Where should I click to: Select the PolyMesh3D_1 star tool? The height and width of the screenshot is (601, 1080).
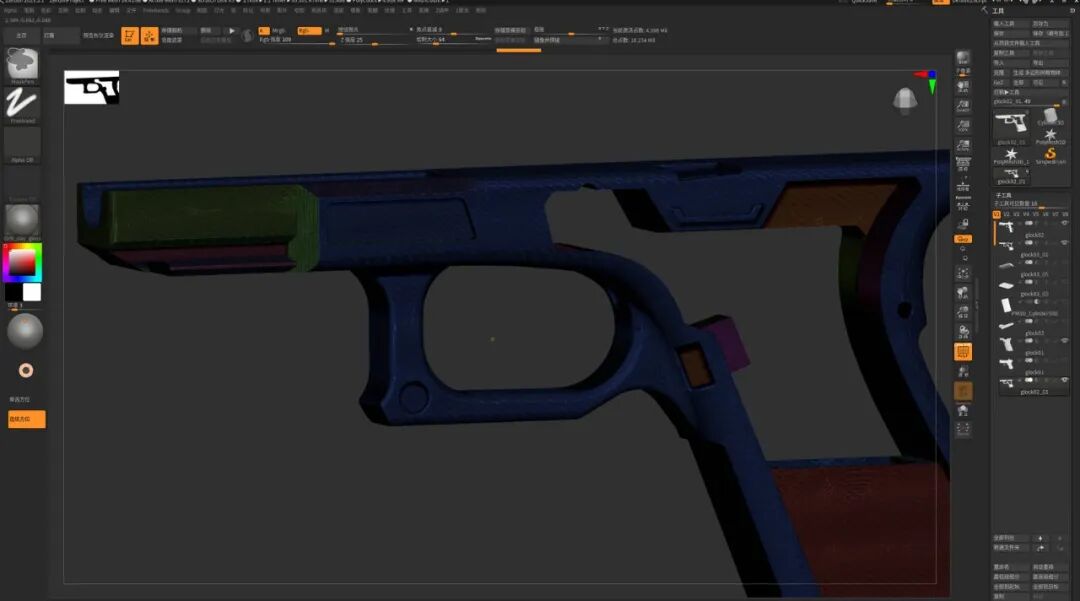[x=1011, y=155]
